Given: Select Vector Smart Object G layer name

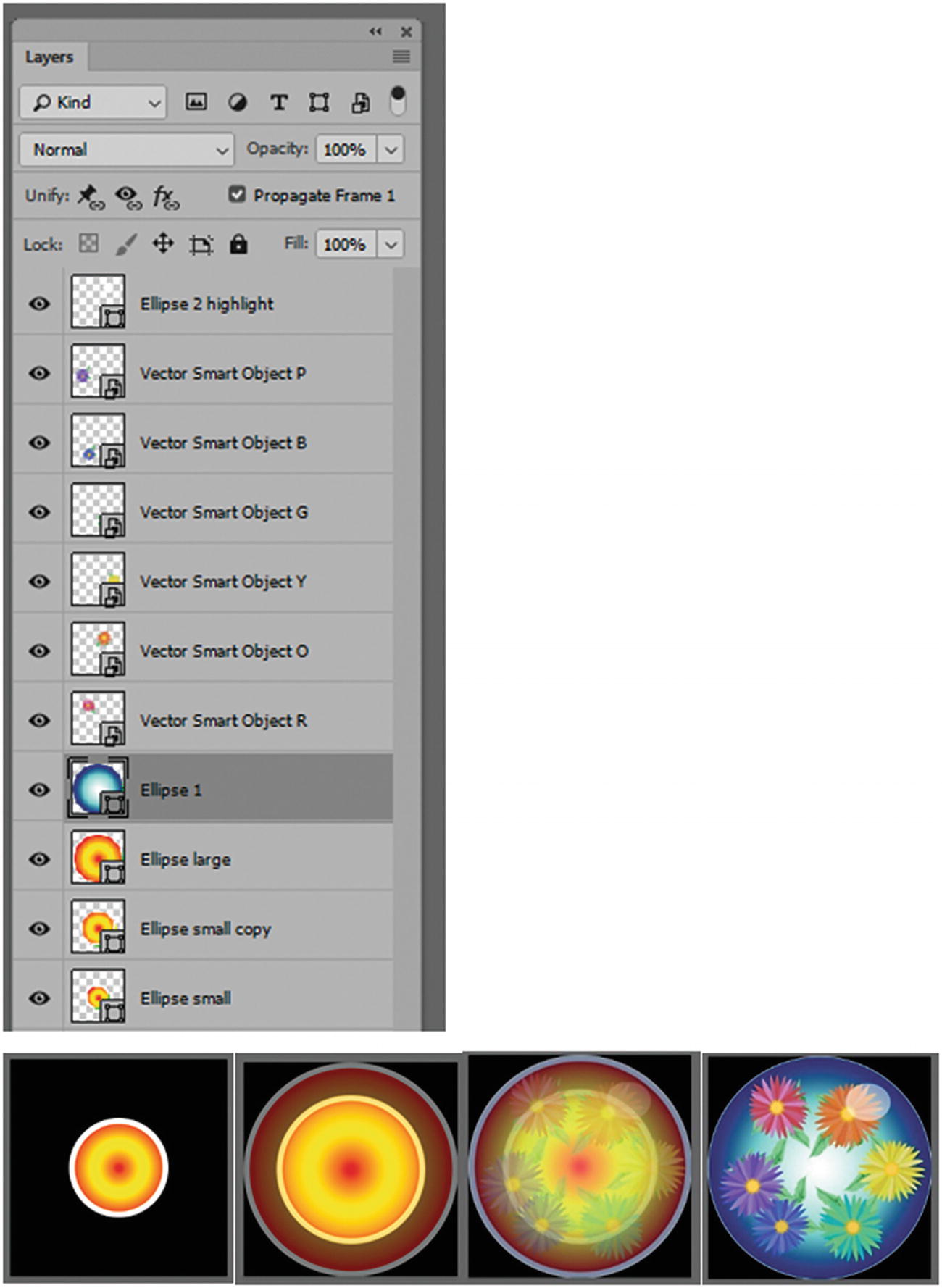Looking at the screenshot, I should pyautogui.click(x=224, y=512).
